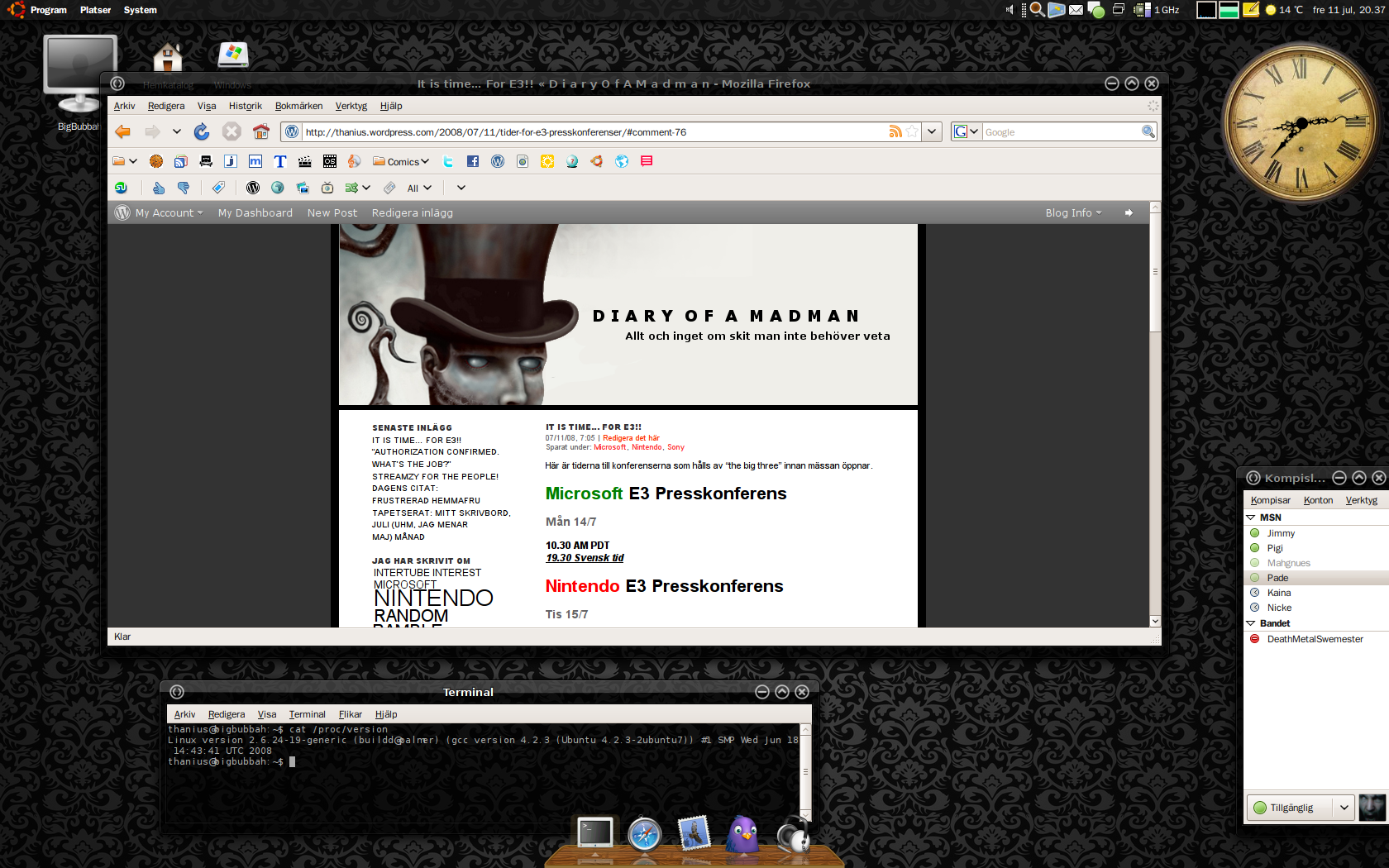Collapse the Bandet buddy group
This screenshot has width=1389, height=868.
[1251, 623]
